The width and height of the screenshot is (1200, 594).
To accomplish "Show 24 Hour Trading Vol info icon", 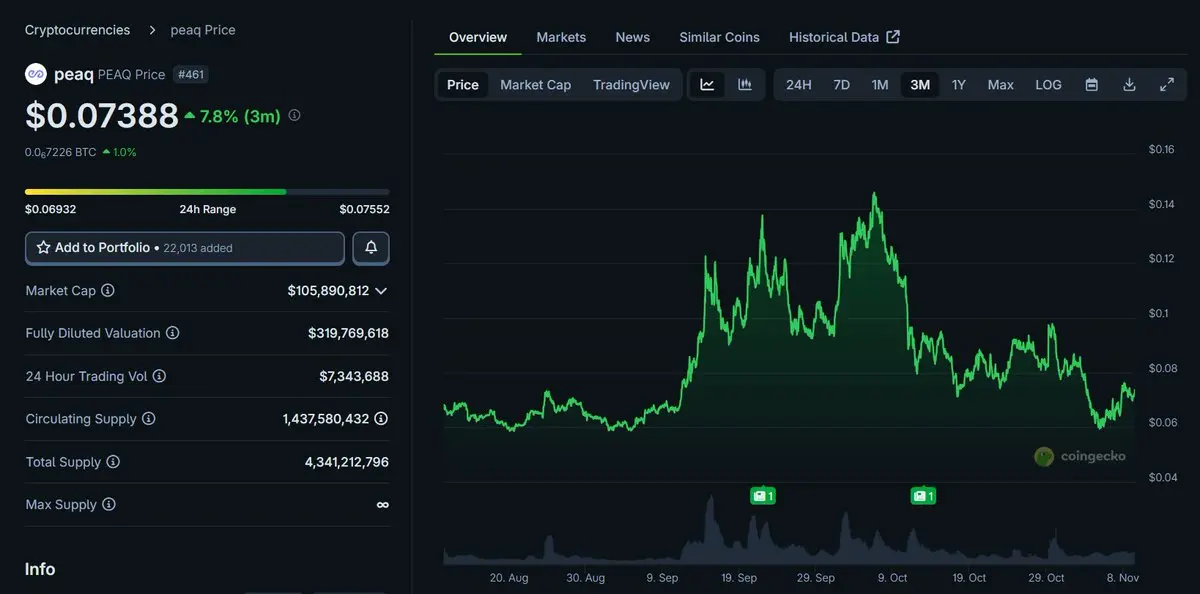I will [159, 376].
